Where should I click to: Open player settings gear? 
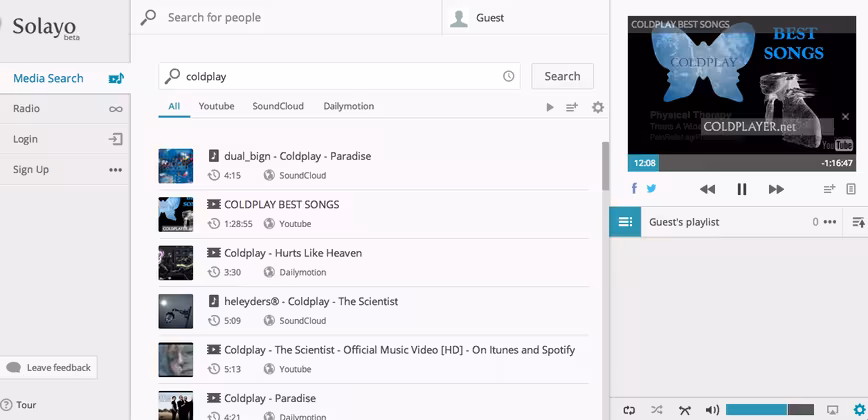[859, 409]
